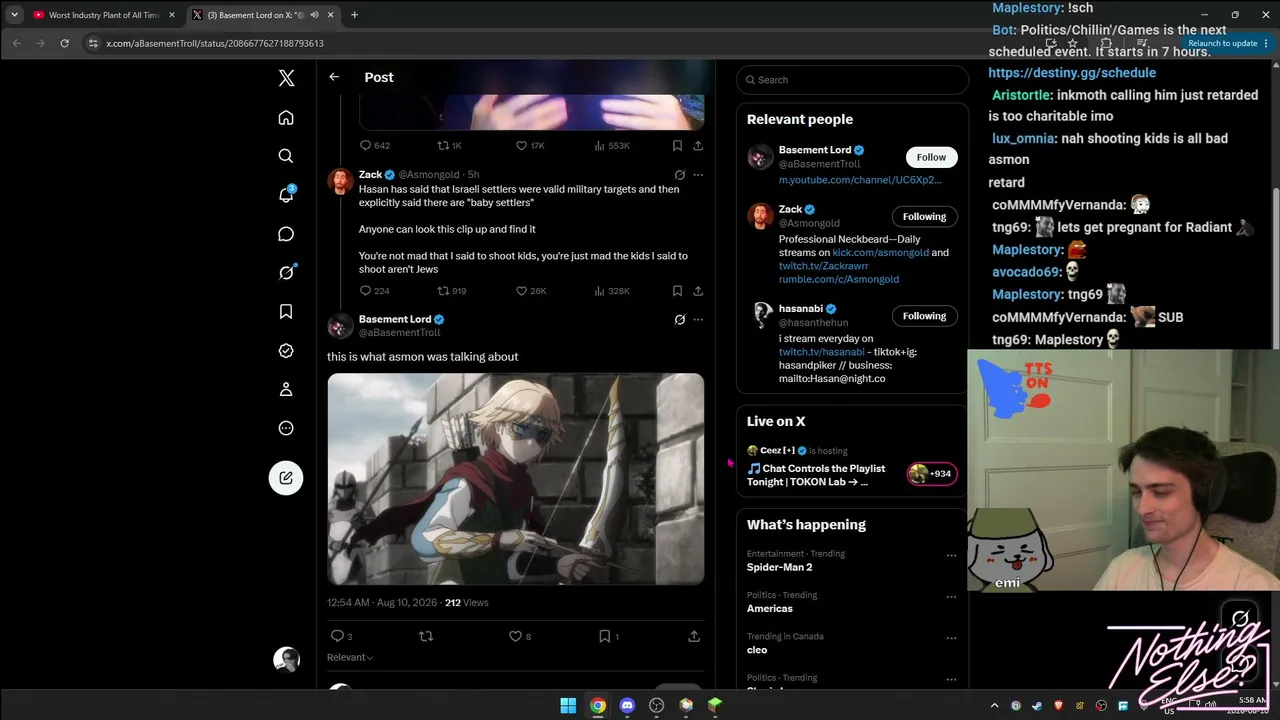Open the More menu in X sidebar
1280x720 pixels.
[286, 428]
